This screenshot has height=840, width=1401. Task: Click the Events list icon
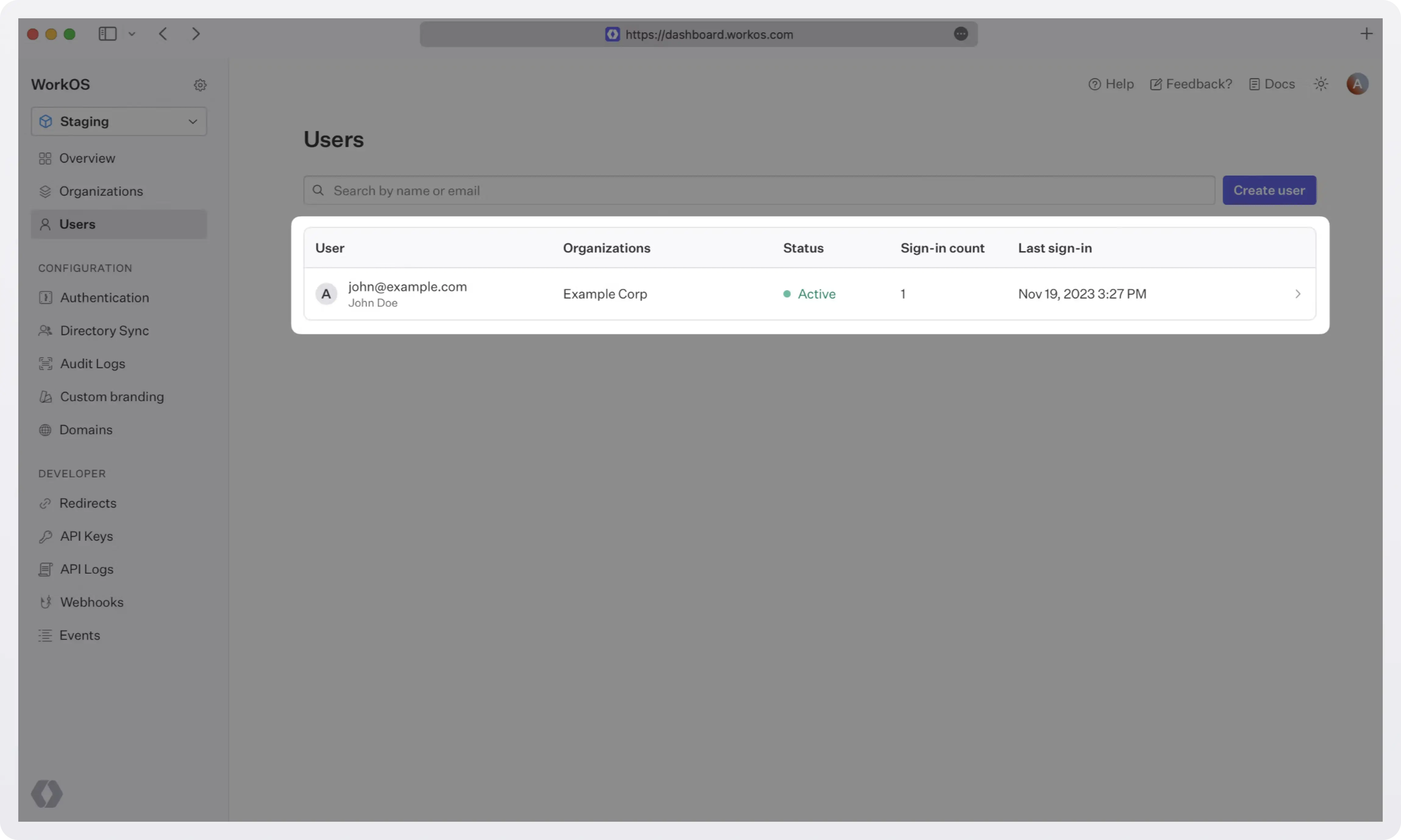[45, 635]
